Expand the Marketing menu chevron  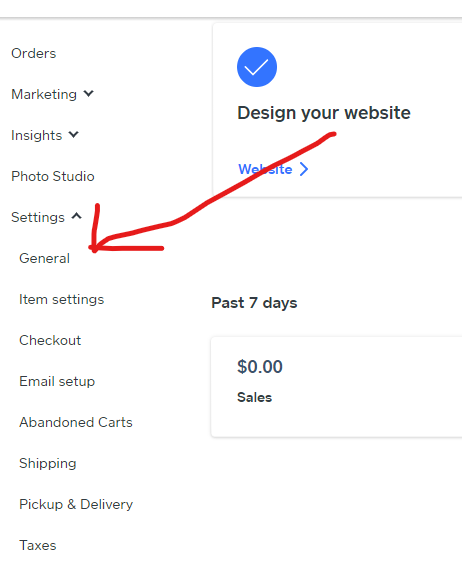(x=88, y=94)
